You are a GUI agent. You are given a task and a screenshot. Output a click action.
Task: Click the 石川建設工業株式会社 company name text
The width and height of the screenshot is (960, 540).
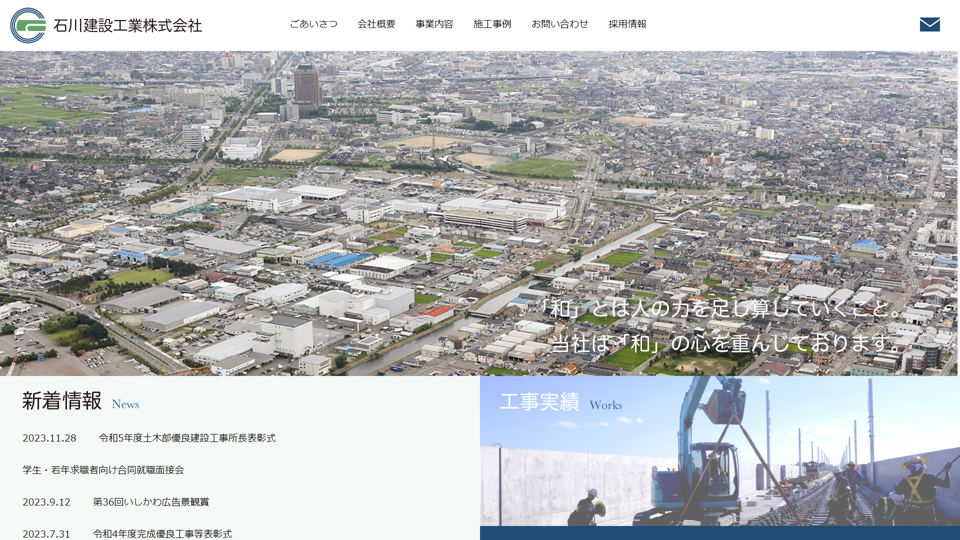coord(127,25)
